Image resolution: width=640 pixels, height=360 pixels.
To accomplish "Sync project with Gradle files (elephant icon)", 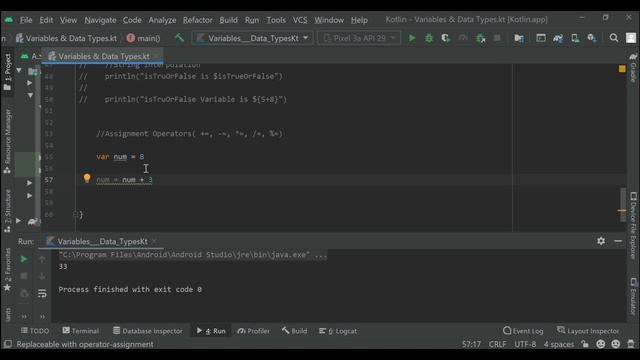I will [558, 38].
